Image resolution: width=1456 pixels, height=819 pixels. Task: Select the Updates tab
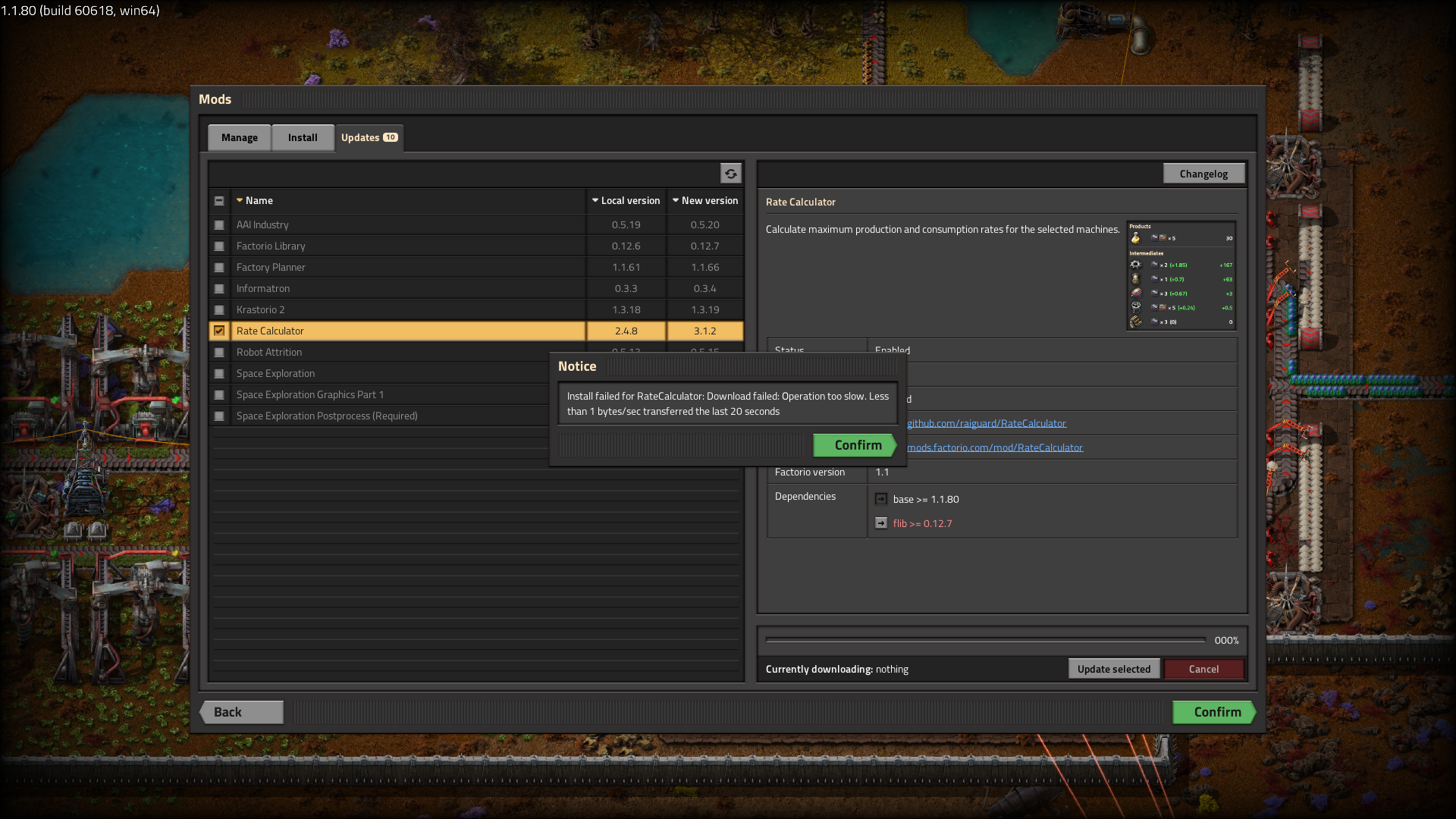pyautogui.click(x=369, y=137)
